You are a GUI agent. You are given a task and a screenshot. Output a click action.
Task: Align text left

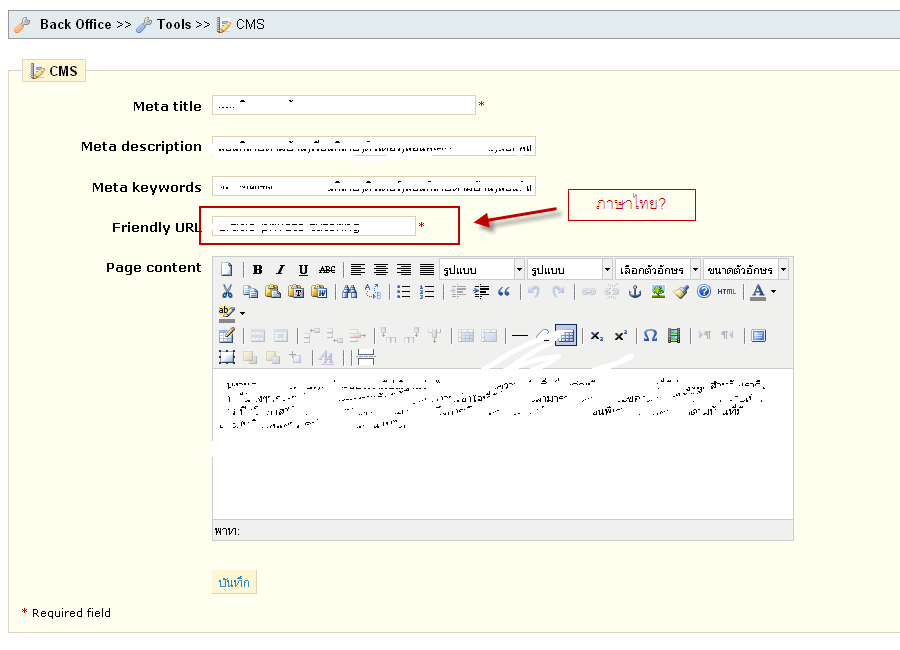point(358,269)
